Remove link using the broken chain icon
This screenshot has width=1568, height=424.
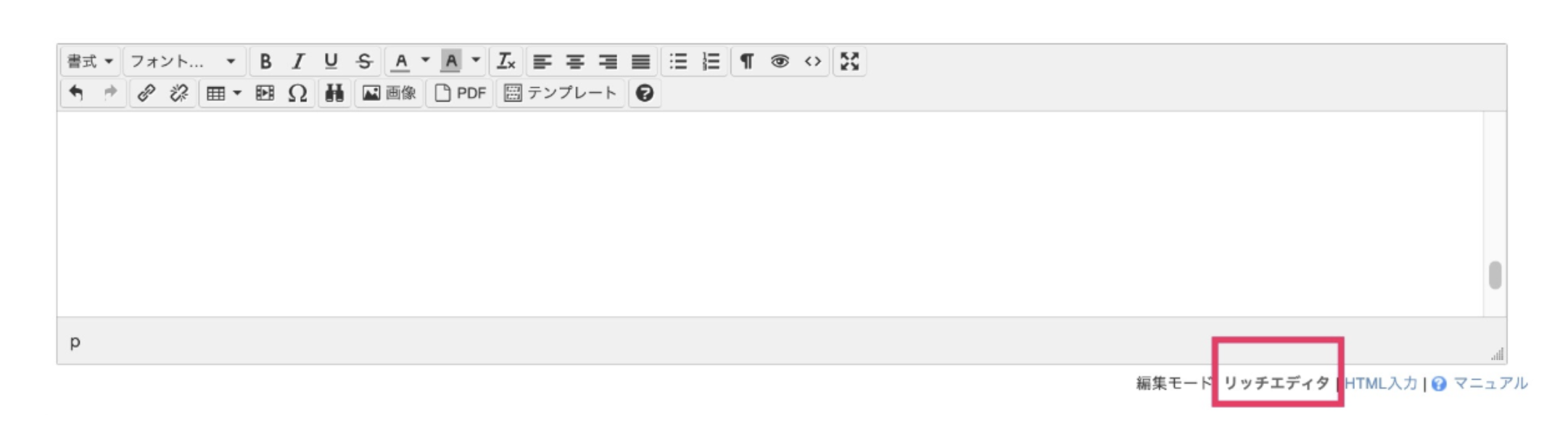[179, 93]
